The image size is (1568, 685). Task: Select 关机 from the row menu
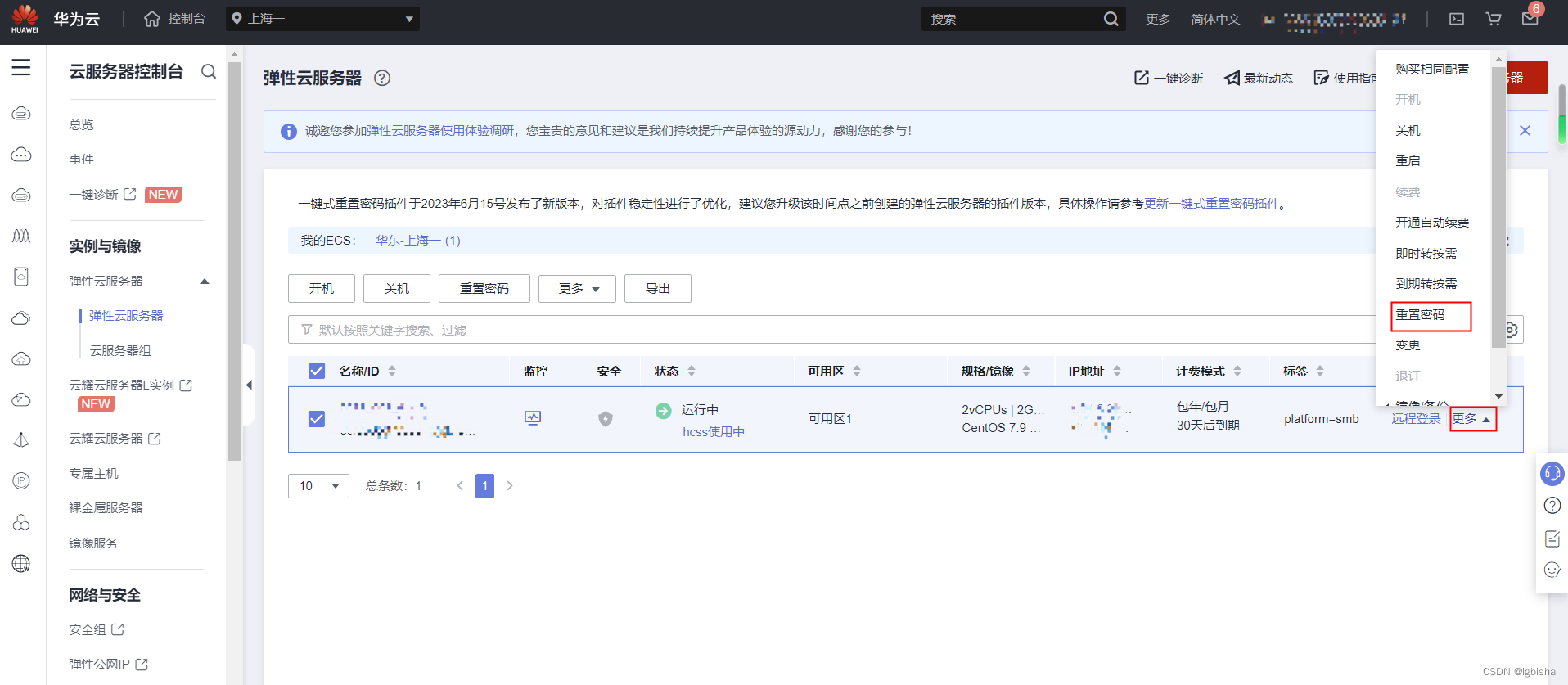[1408, 130]
